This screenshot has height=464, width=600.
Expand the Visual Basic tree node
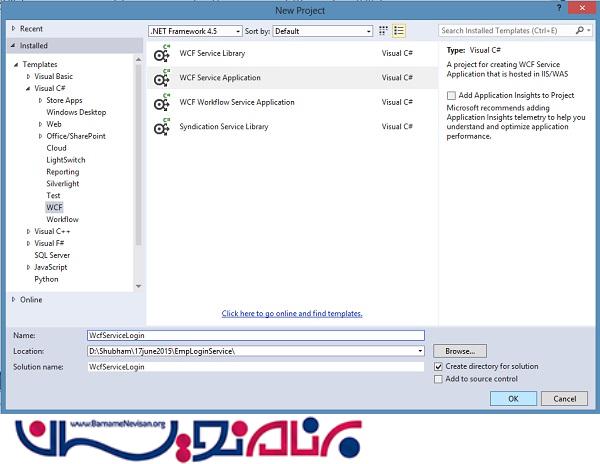28,76
